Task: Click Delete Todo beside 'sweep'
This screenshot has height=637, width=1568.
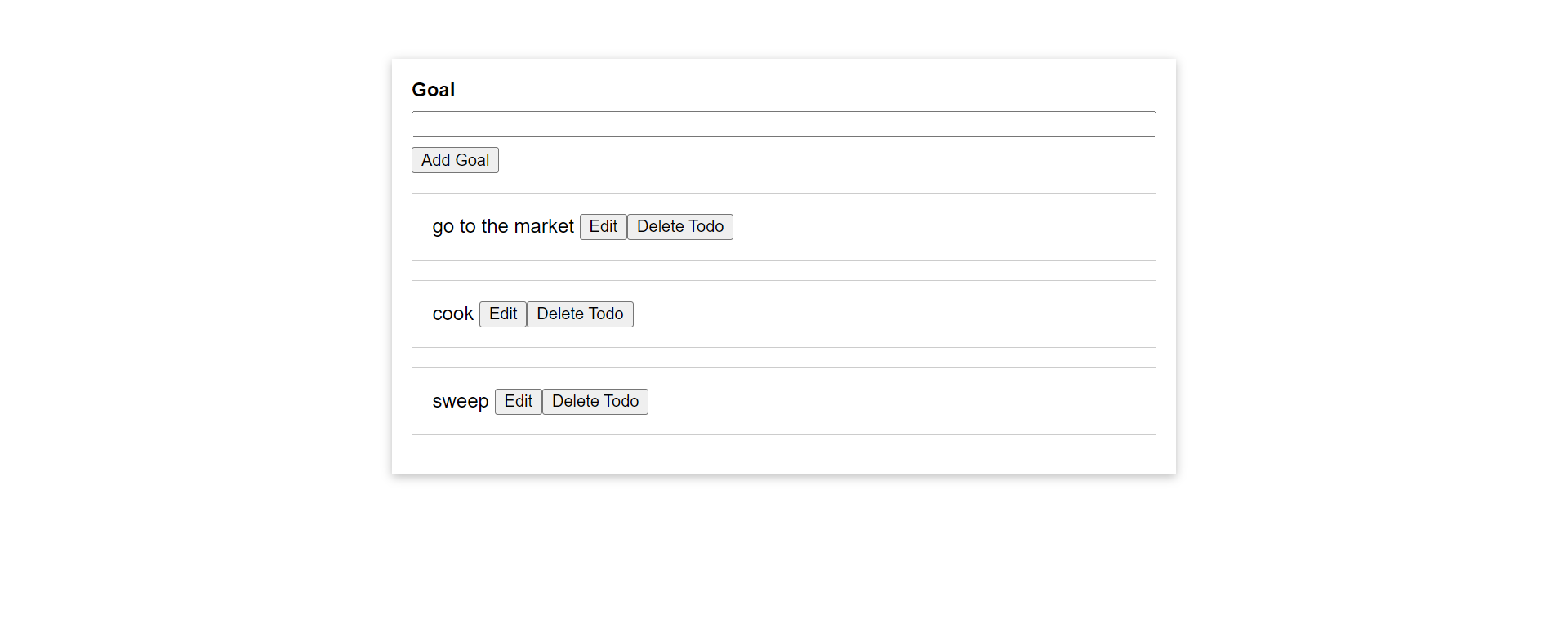Action: (595, 402)
